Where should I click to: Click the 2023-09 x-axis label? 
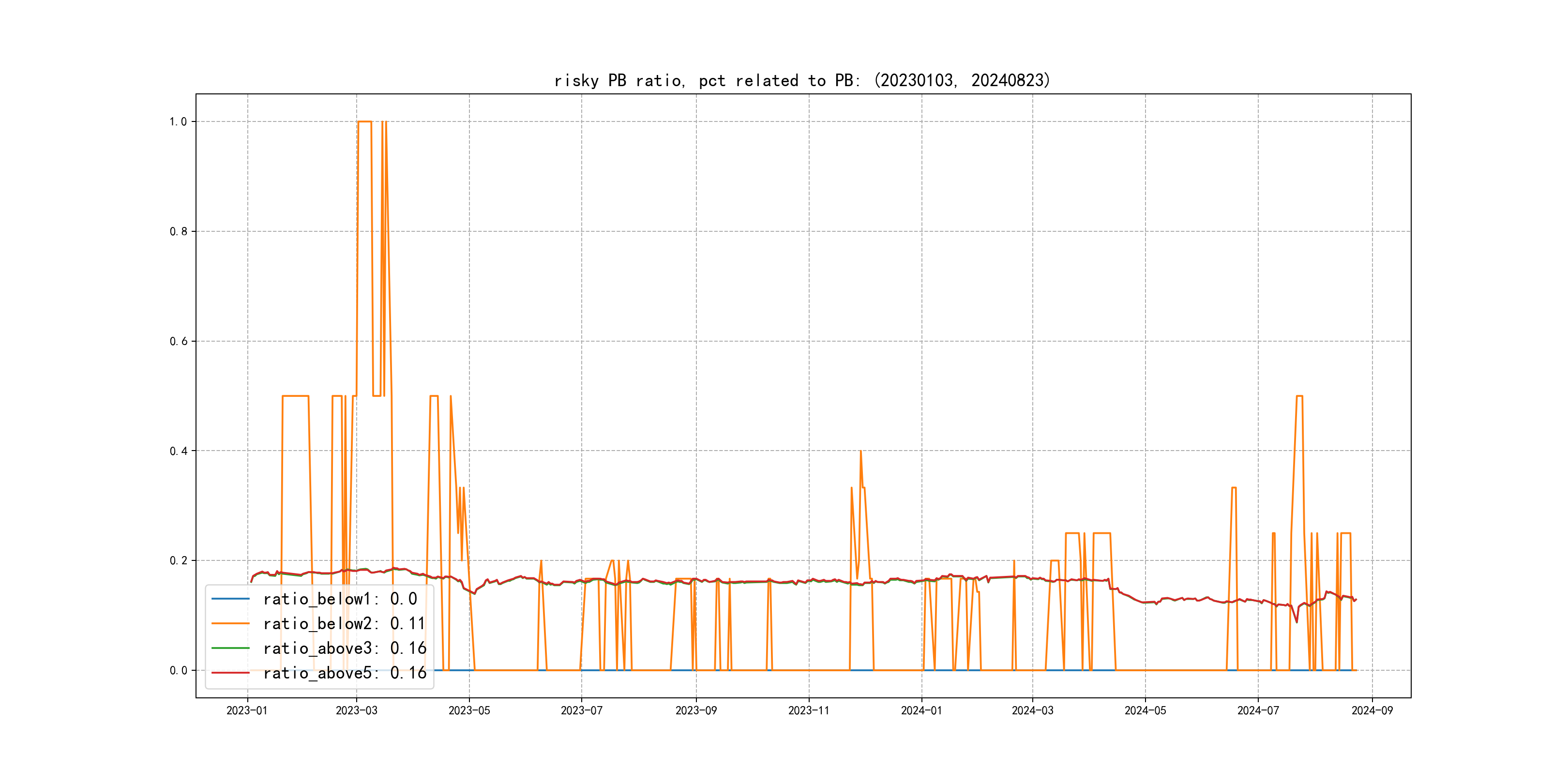point(696,710)
